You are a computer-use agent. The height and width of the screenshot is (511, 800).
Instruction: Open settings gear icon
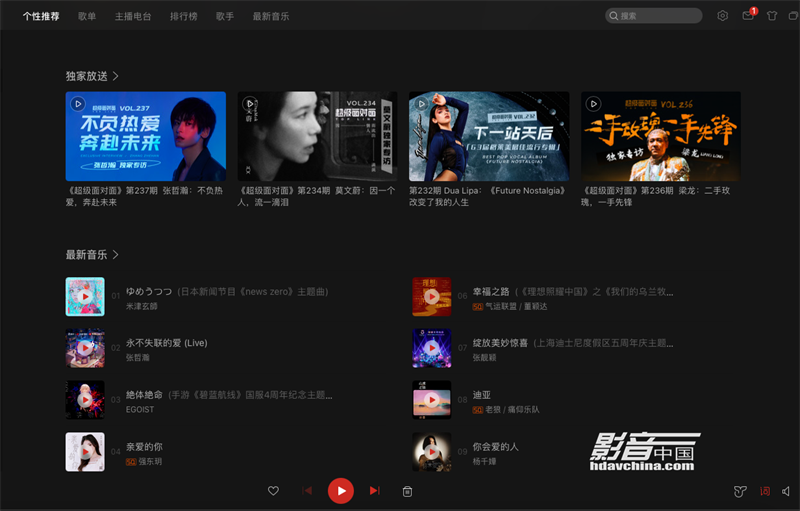coord(722,16)
